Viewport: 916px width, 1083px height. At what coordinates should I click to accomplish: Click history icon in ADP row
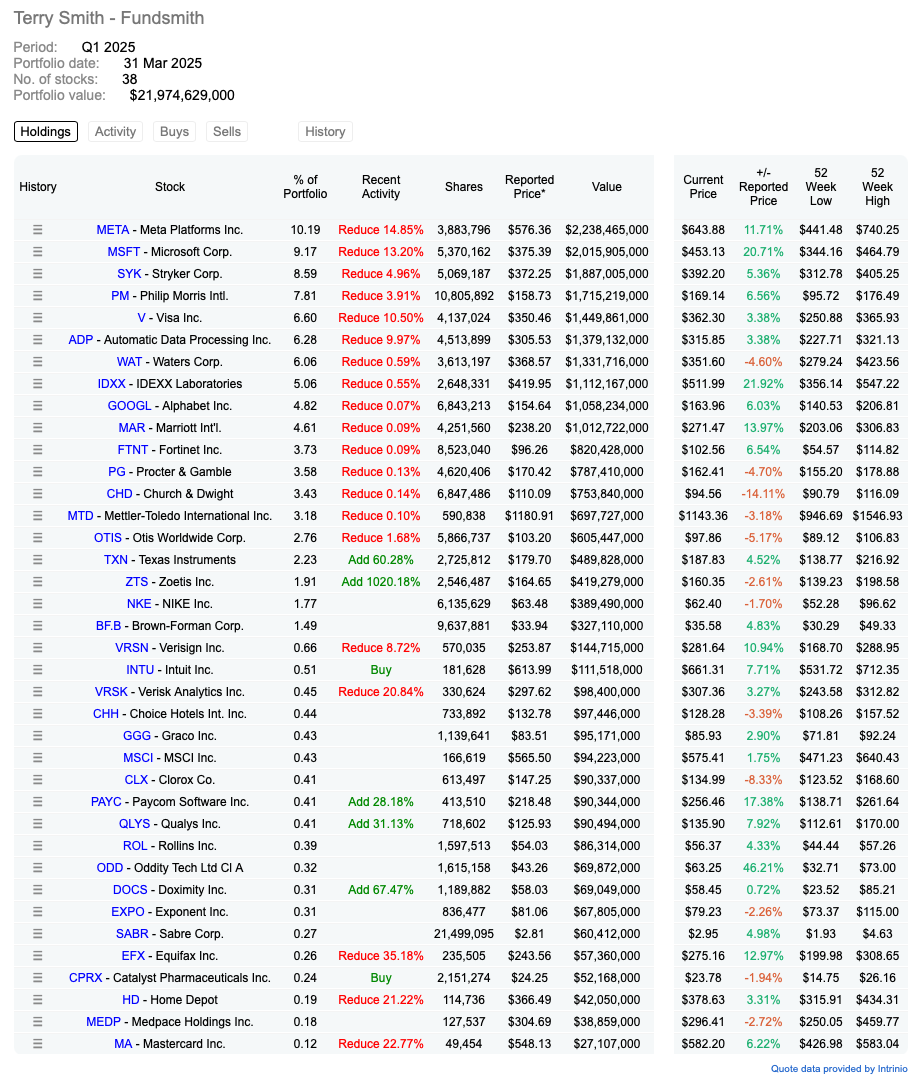click(37, 340)
